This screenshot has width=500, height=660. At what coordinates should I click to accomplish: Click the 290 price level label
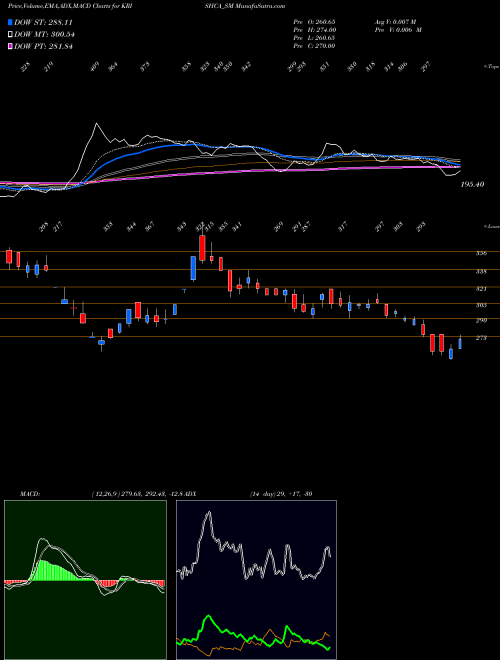pos(481,320)
